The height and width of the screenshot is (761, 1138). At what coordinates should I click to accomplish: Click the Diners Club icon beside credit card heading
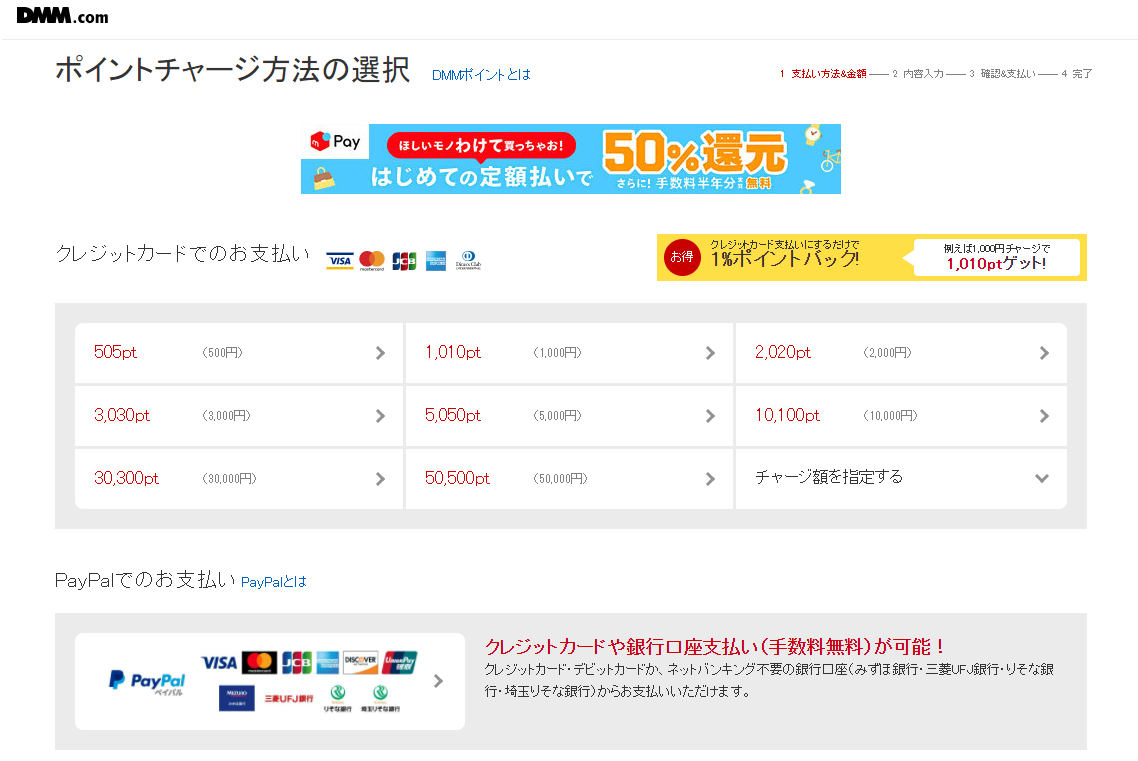point(468,260)
